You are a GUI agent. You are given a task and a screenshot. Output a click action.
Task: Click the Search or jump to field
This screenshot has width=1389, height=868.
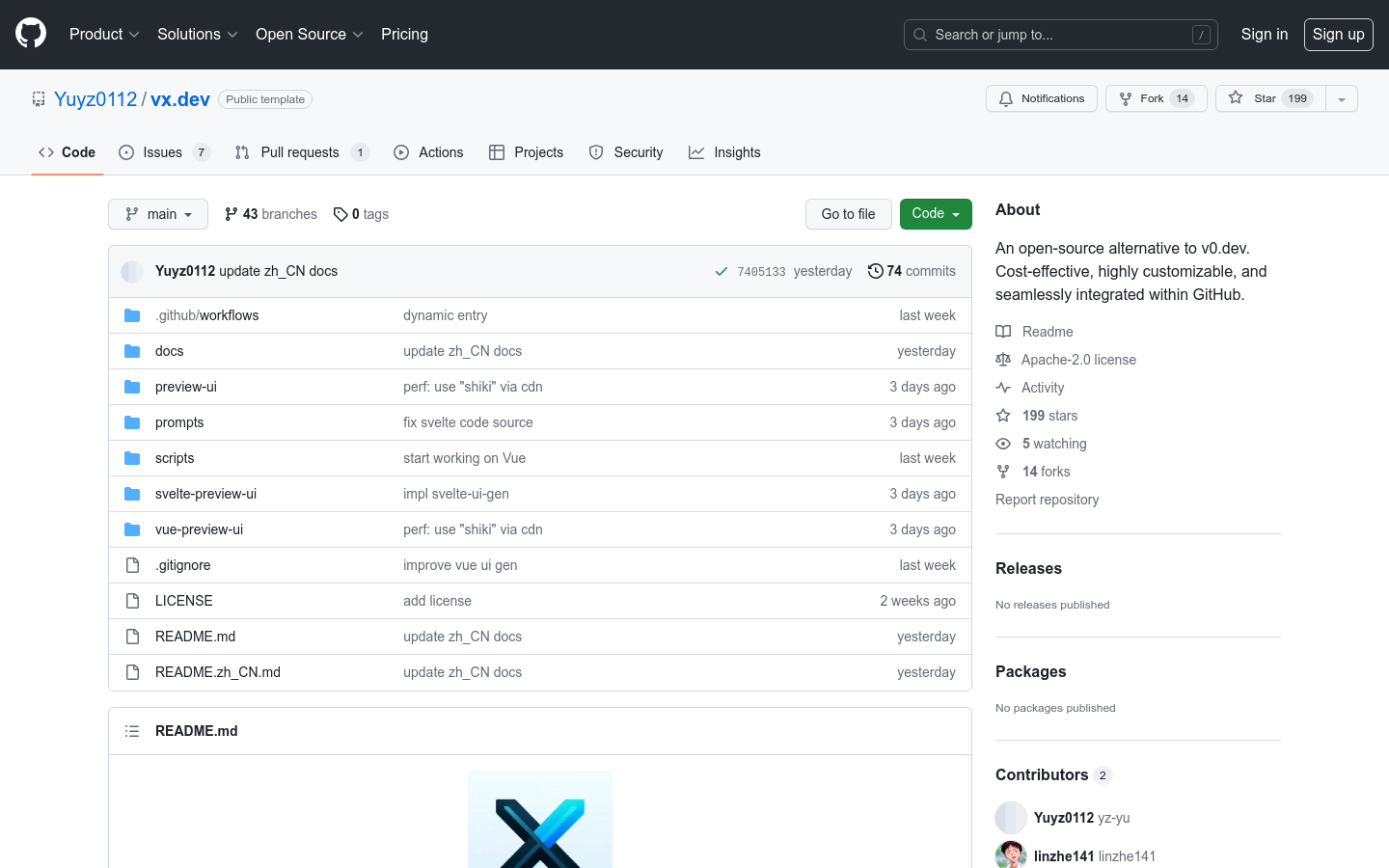coord(1061,35)
